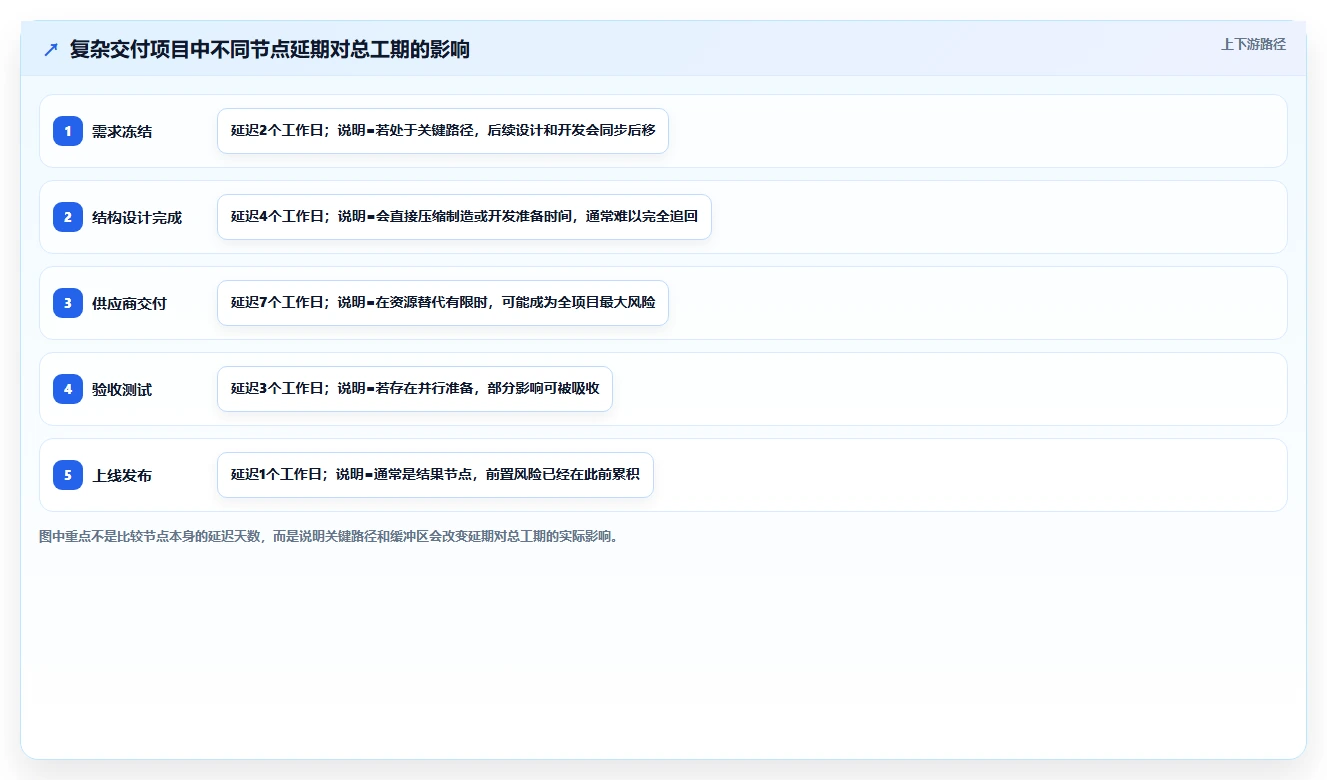The image size is (1327, 780).
Task: Click step badge number 2
Action: tap(68, 217)
